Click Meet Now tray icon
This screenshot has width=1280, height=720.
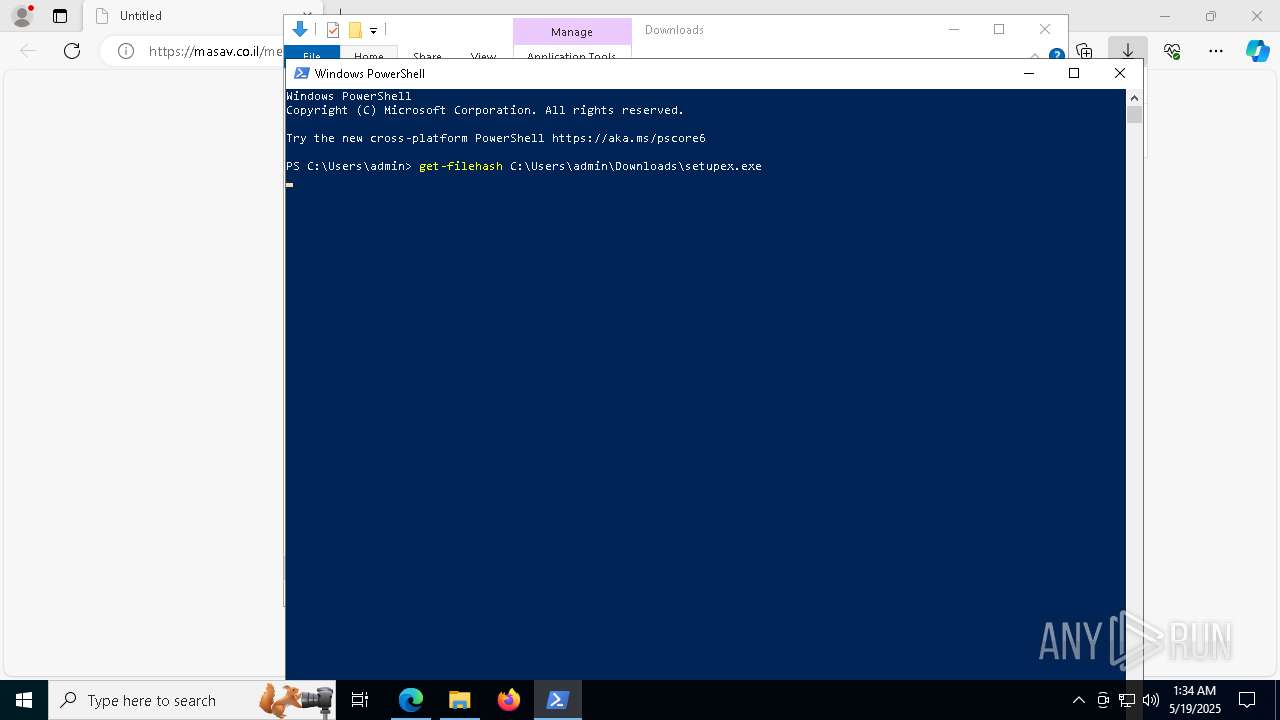(x=1103, y=700)
